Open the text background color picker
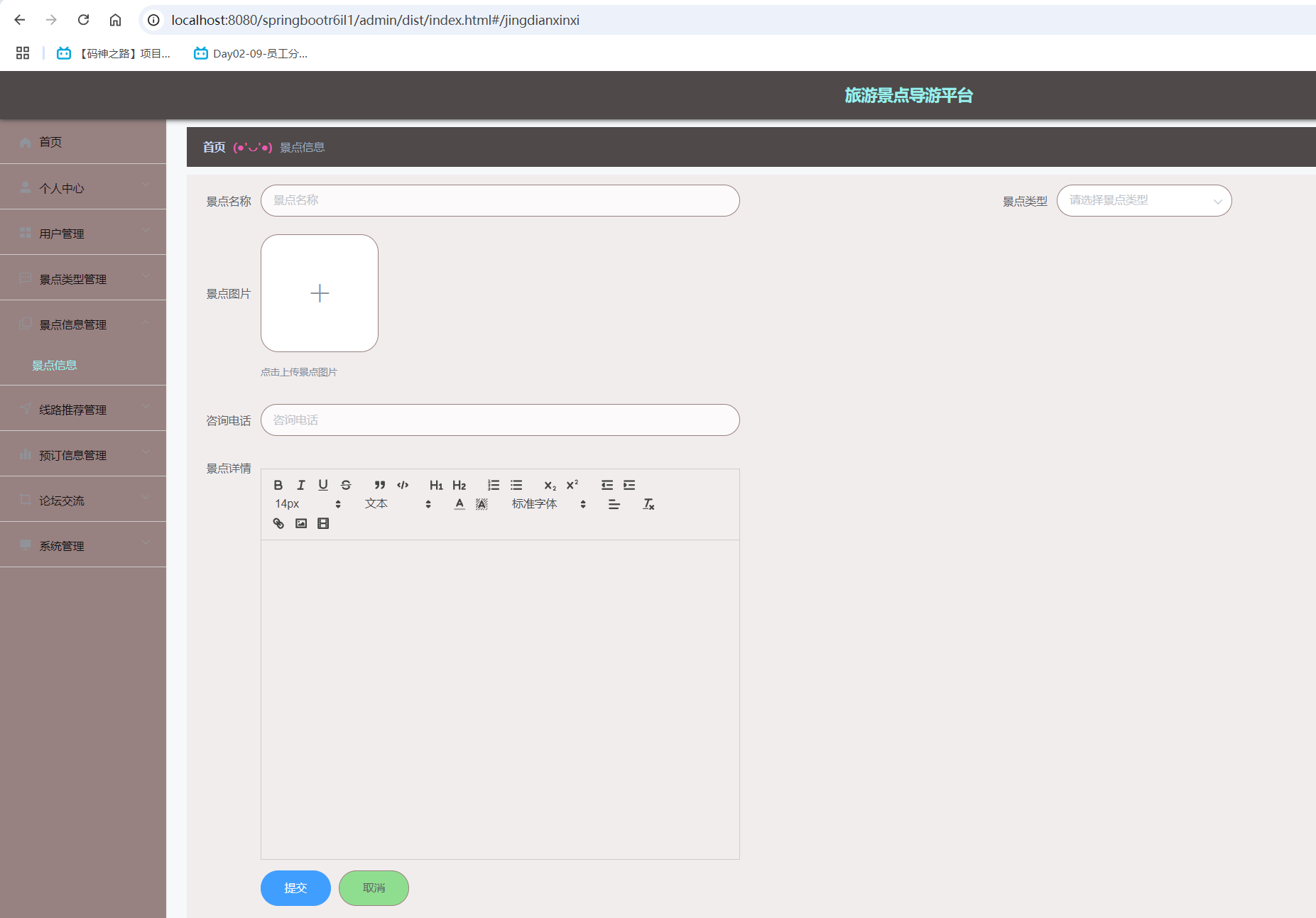 [x=482, y=504]
